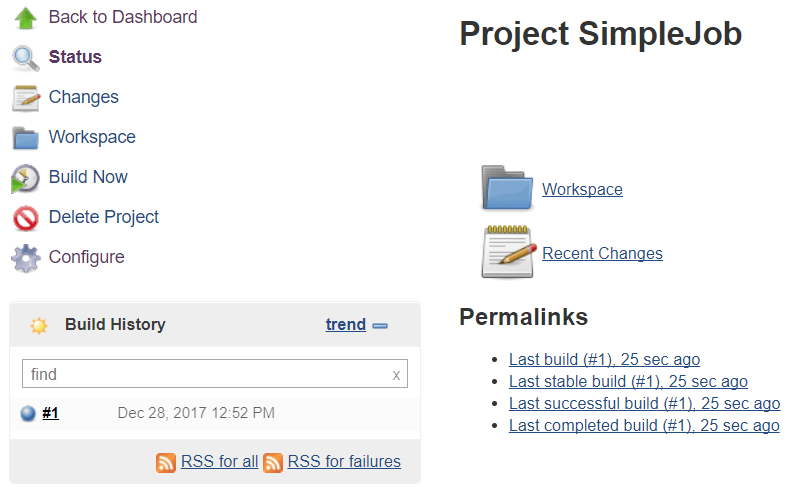
Task: Open the Workspace item in side menu
Action: (x=92, y=137)
